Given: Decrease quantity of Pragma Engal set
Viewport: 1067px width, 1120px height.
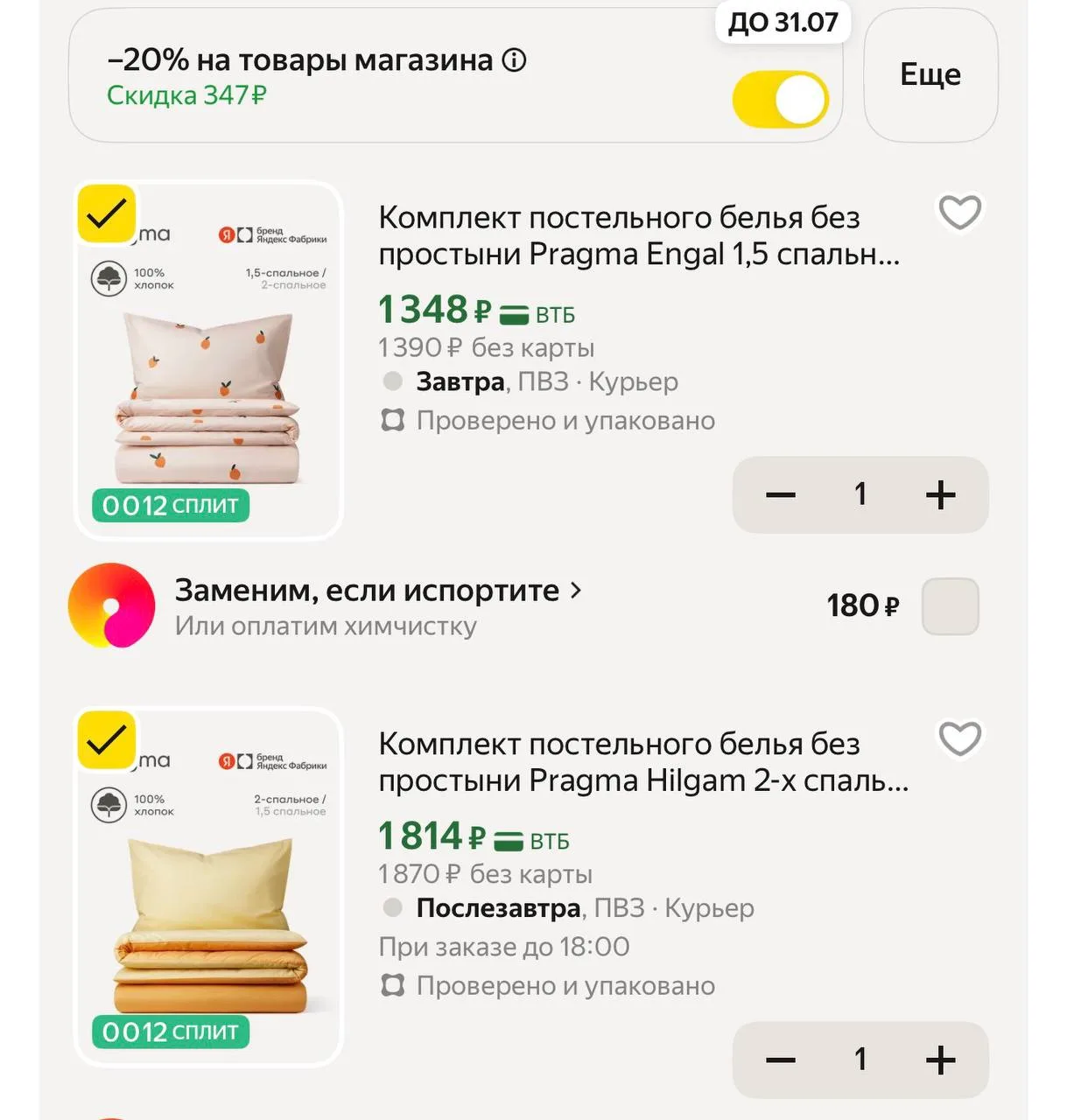Looking at the screenshot, I should (x=780, y=494).
